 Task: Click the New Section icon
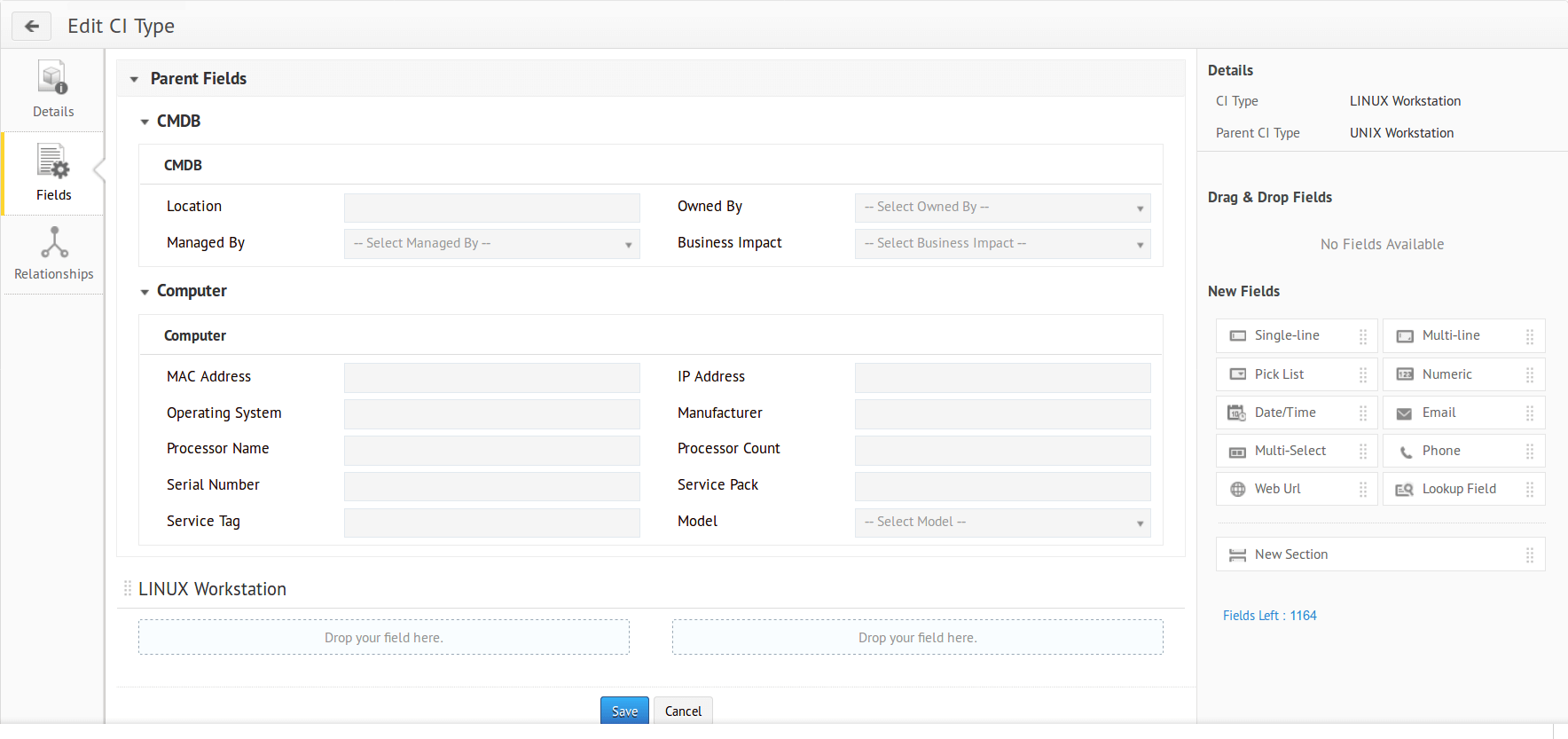1237,555
